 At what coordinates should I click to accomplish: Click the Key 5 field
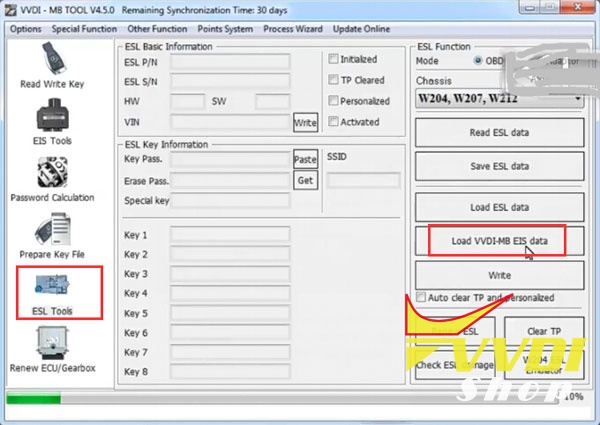click(x=230, y=313)
